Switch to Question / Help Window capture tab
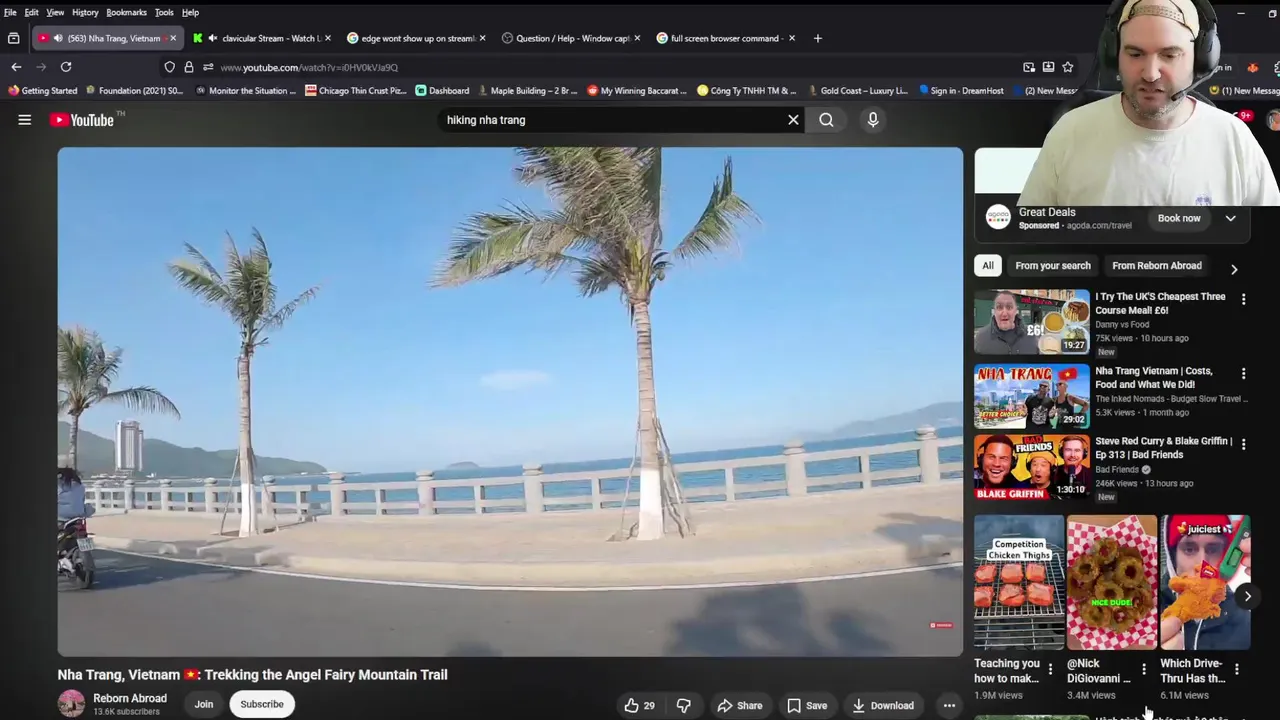1280x720 pixels. pos(572,38)
